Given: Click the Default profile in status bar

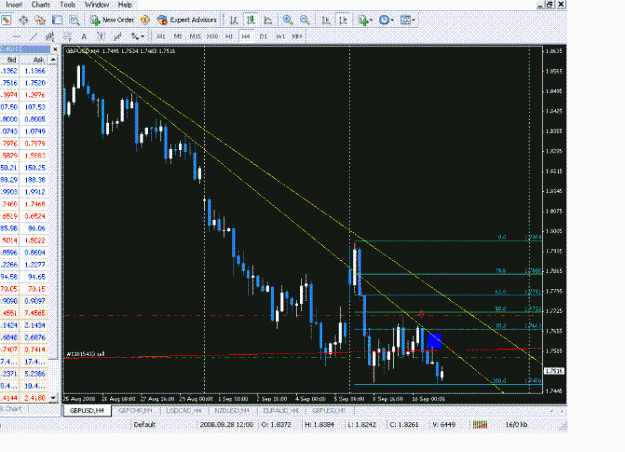Looking at the screenshot, I should pyautogui.click(x=144, y=424).
